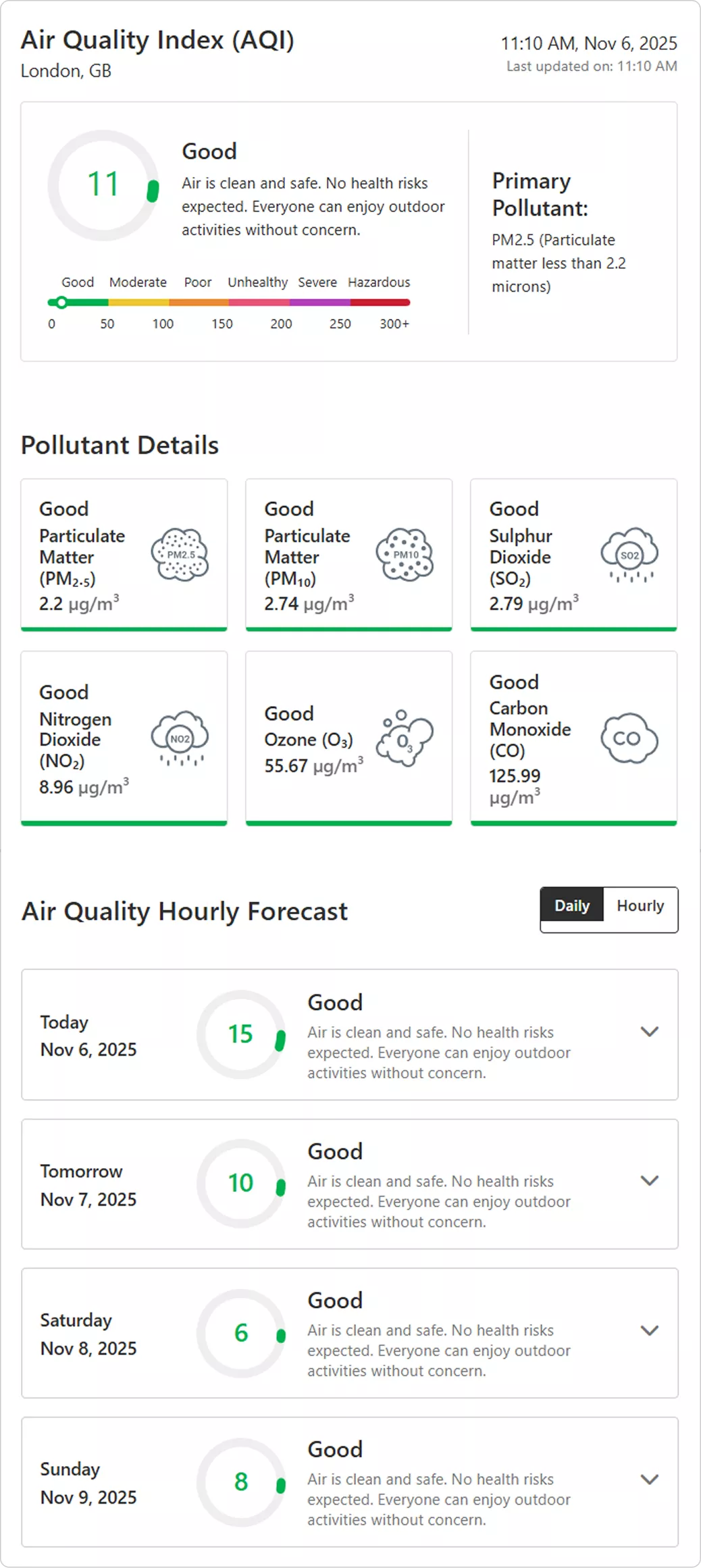Click the Carbon Monoxide CO cloud icon
This screenshot has height=1568, width=701.
click(629, 737)
